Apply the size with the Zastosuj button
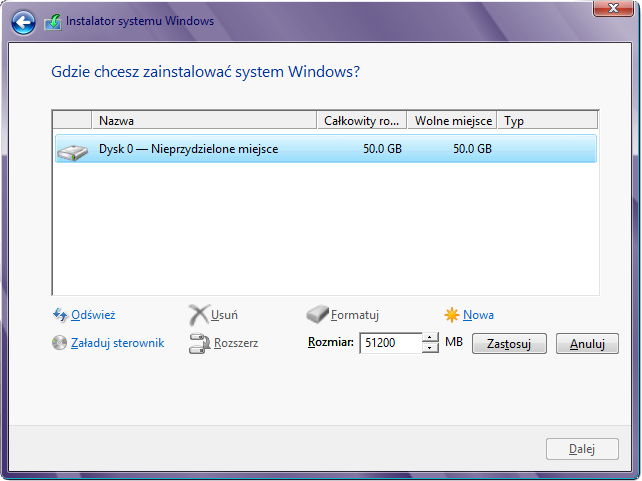The height and width of the screenshot is (481, 642). (x=509, y=343)
